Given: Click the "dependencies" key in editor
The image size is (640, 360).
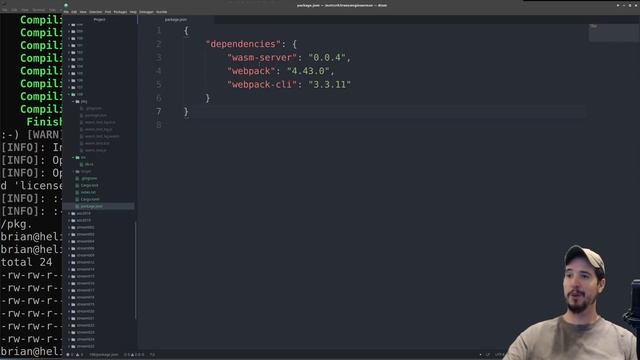Looking at the screenshot, I should (243, 44).
